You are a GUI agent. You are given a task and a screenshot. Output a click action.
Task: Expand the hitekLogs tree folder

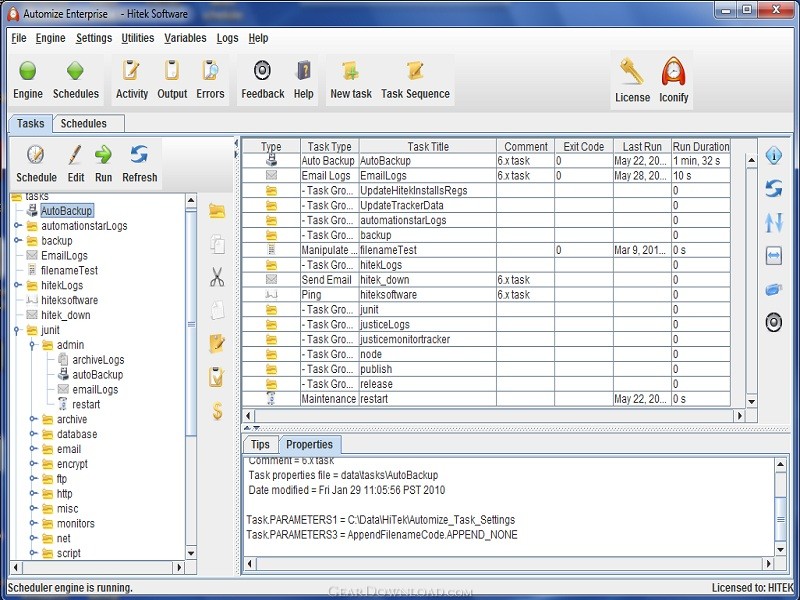point(18,285)
